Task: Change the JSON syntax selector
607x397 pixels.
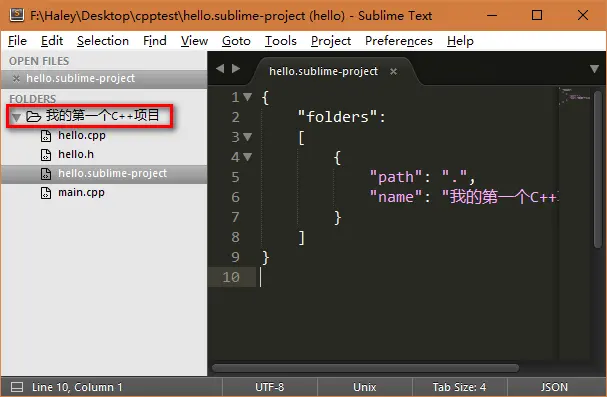Action: pyautogui.click(x=554, y=387)
